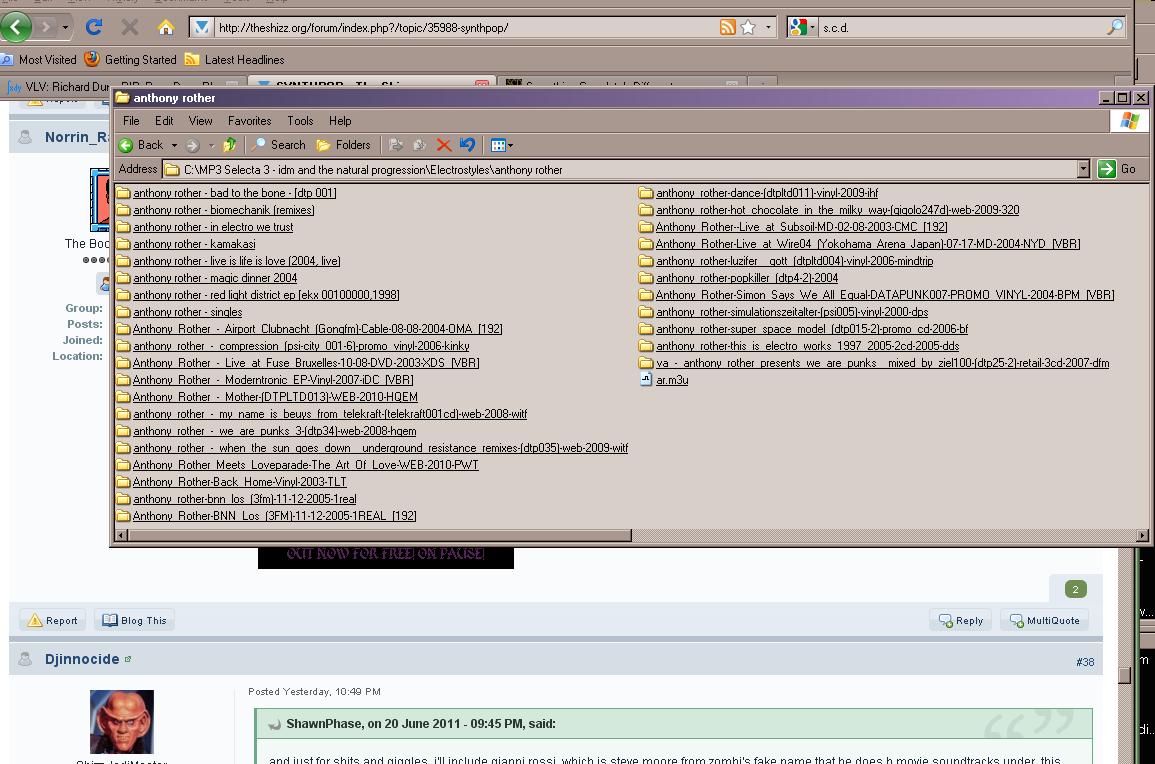This screenshot has width=1155, height=764.
Task: Click the Firefox back arrow button
Action: [16, 27]
